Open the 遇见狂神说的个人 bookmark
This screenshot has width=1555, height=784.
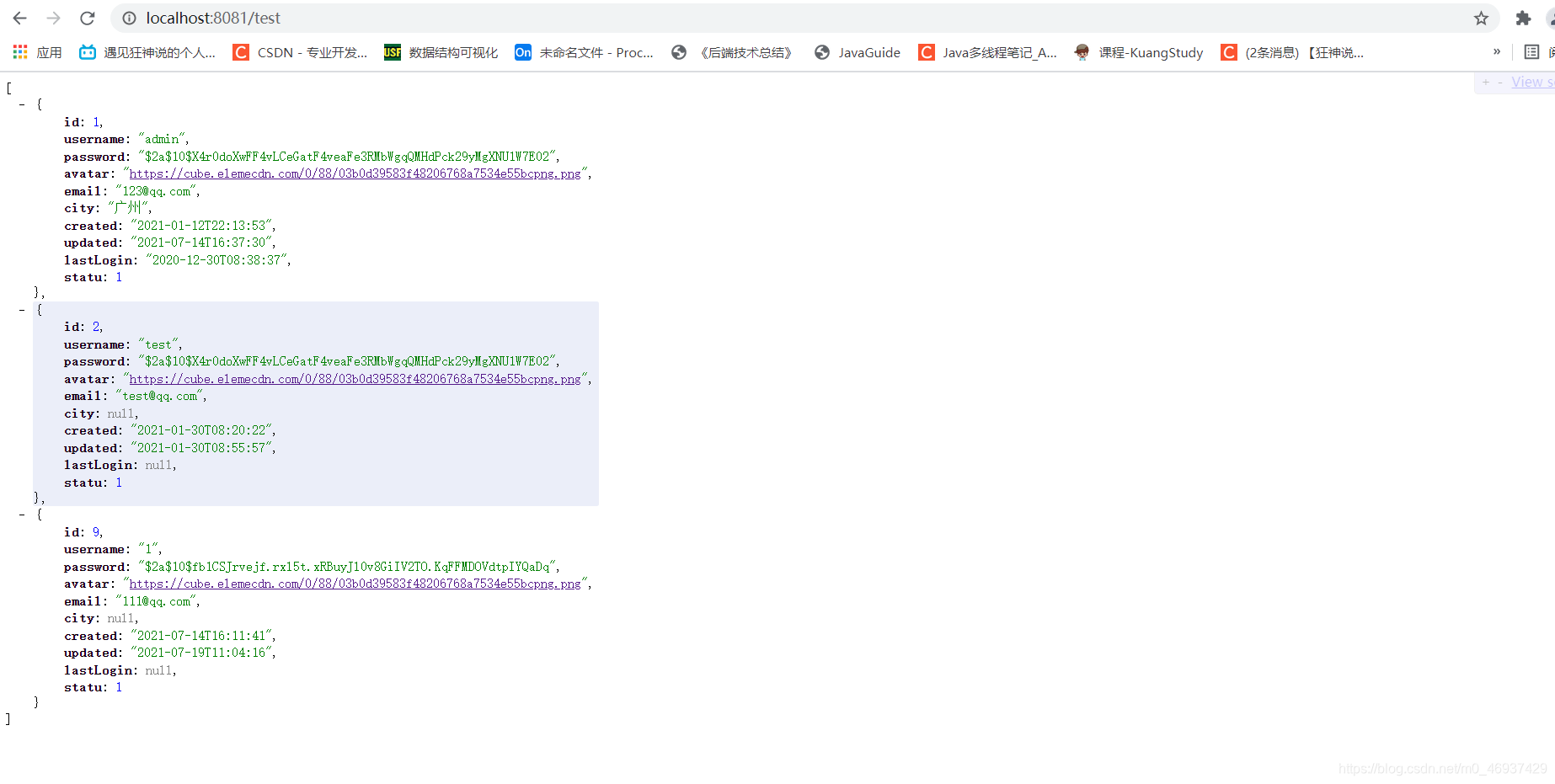pyautogui.click(x=147, y=52)
